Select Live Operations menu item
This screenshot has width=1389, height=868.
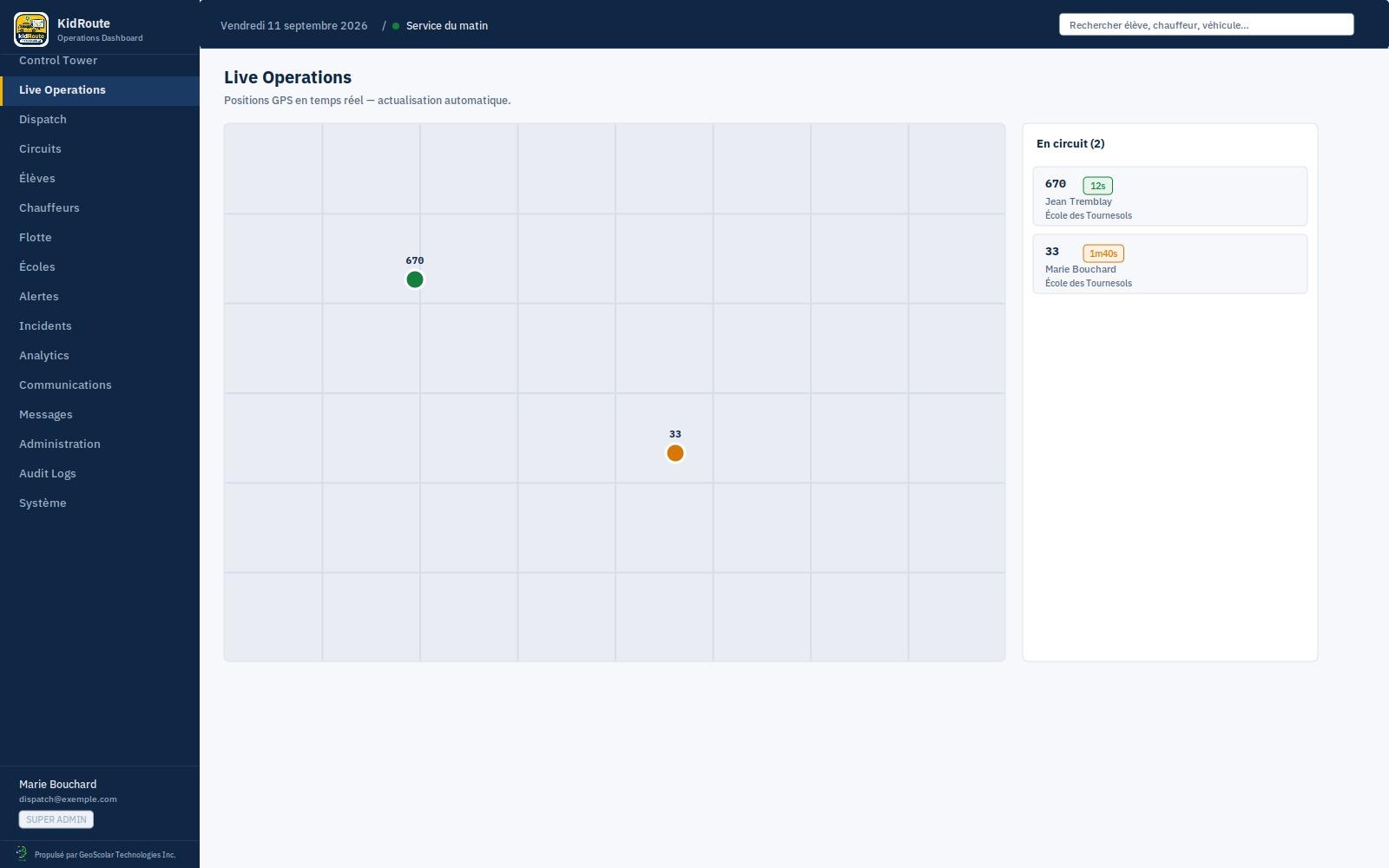click(100, 90)
